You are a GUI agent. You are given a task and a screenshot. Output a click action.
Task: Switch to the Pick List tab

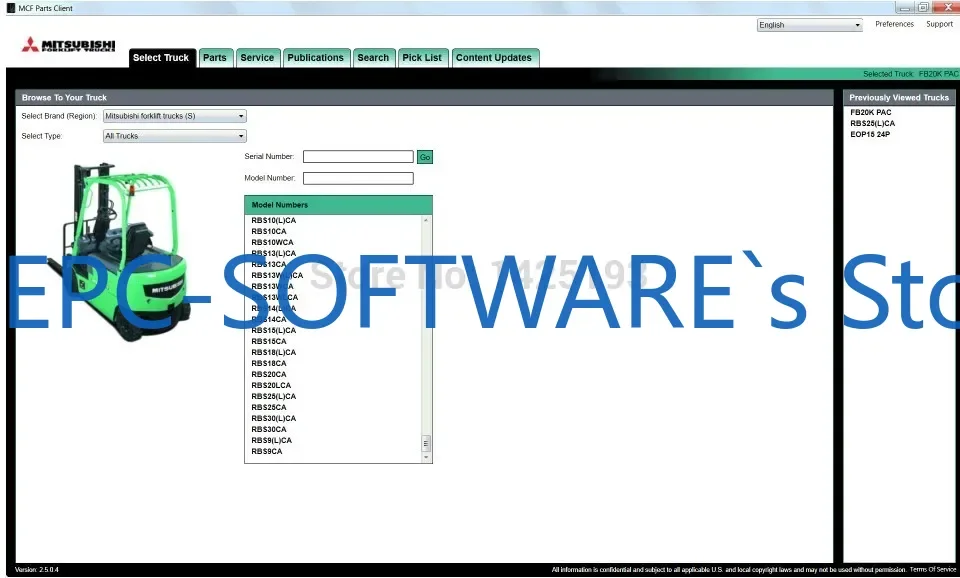[422, 58]
